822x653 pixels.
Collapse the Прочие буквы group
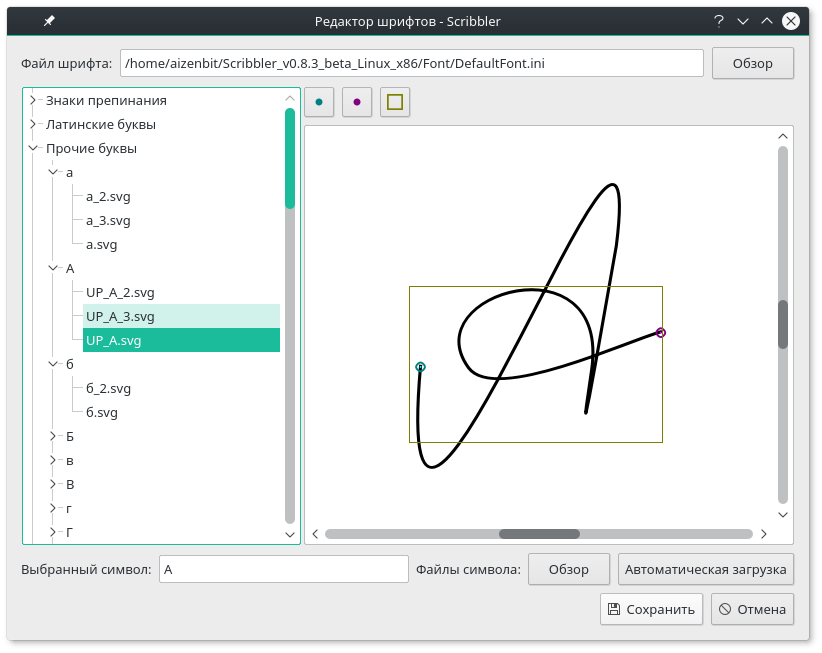click(x=33, y=148)
